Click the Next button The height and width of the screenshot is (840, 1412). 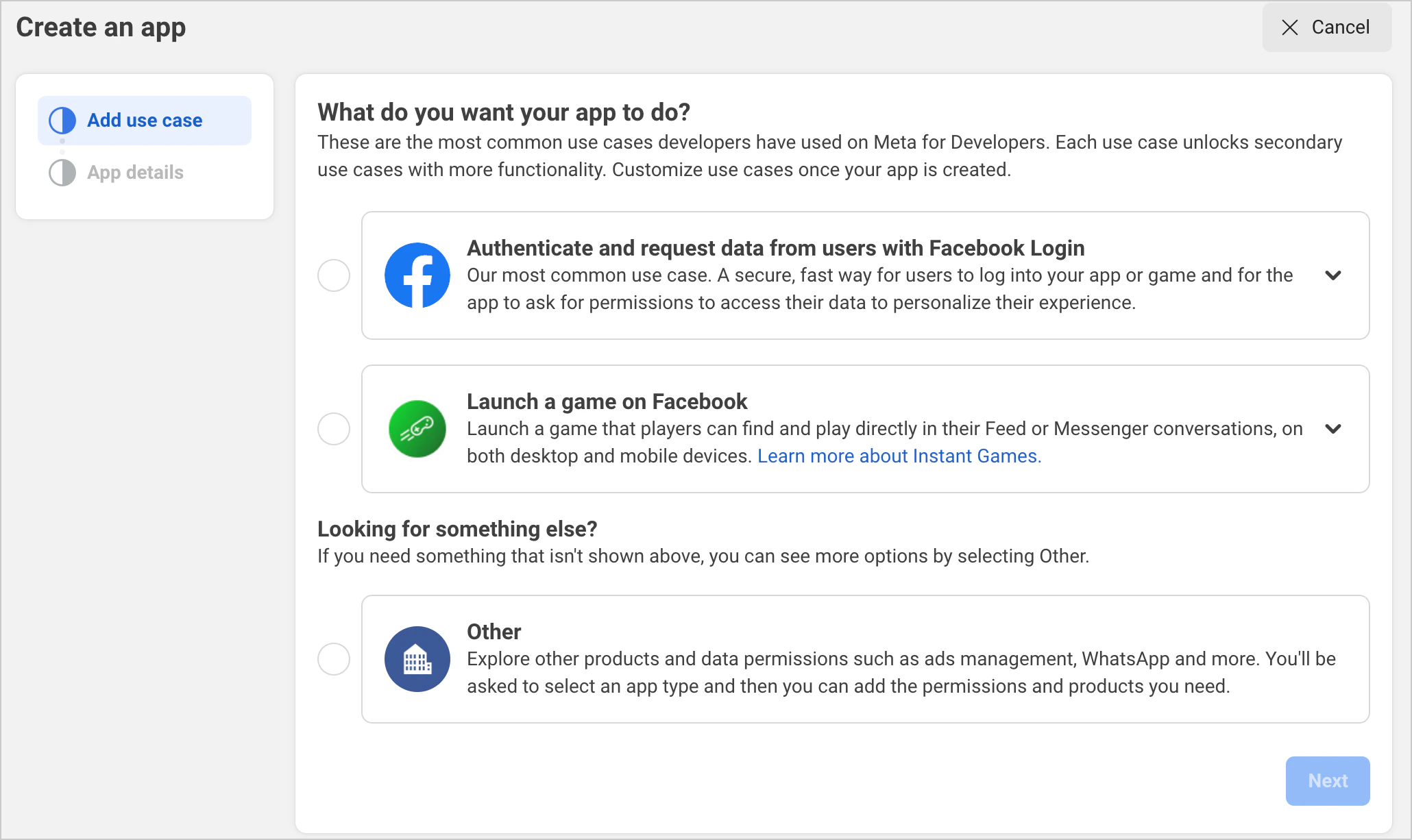pyautogui.click(x=1327, y=780)
